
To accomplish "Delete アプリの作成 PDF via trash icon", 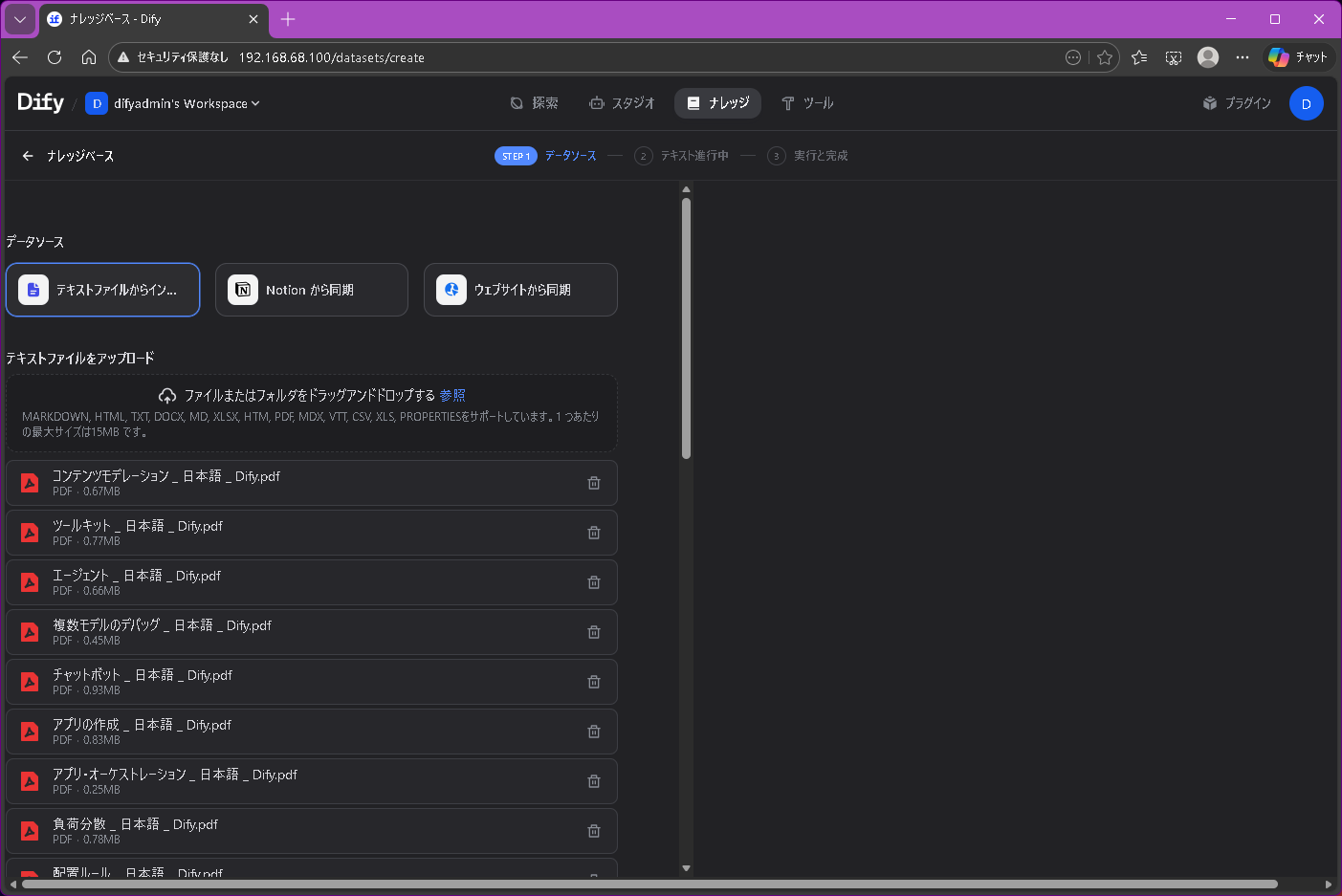I will pyautogui.click(x=594, y=732).
